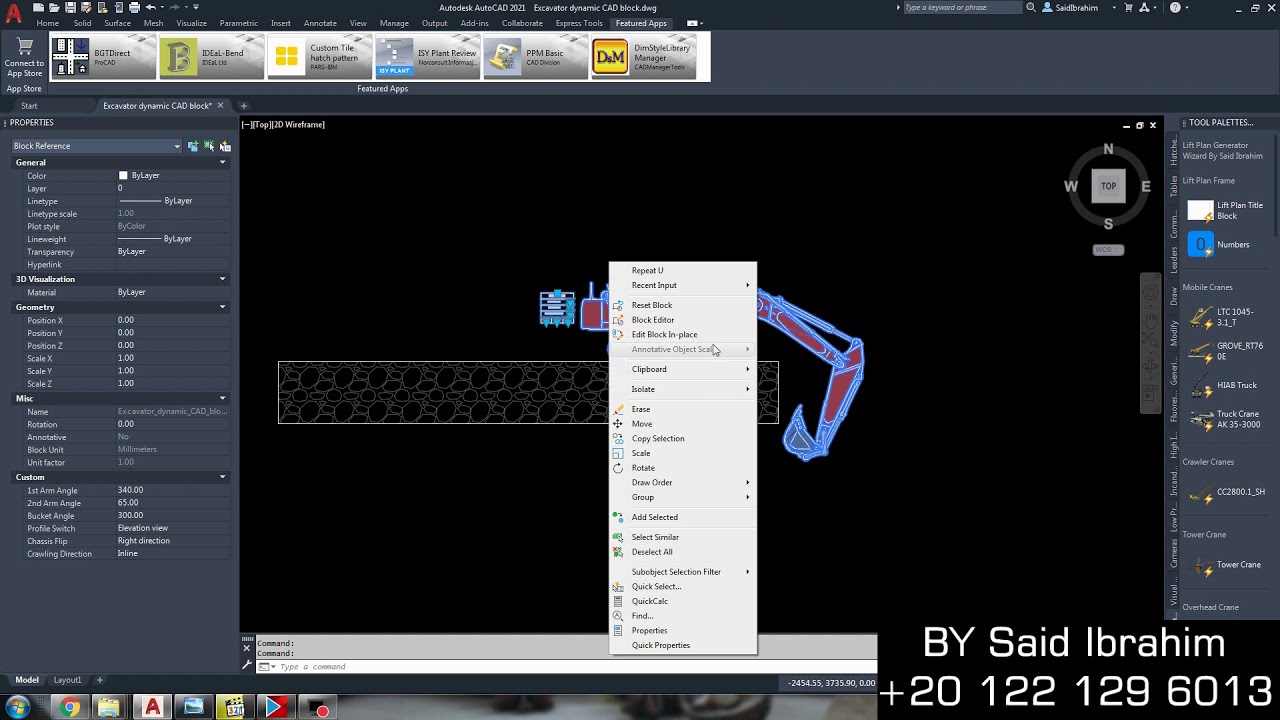Open the AutoCAD application menu logo
The image size is (1280, 720).
(13, 12)
